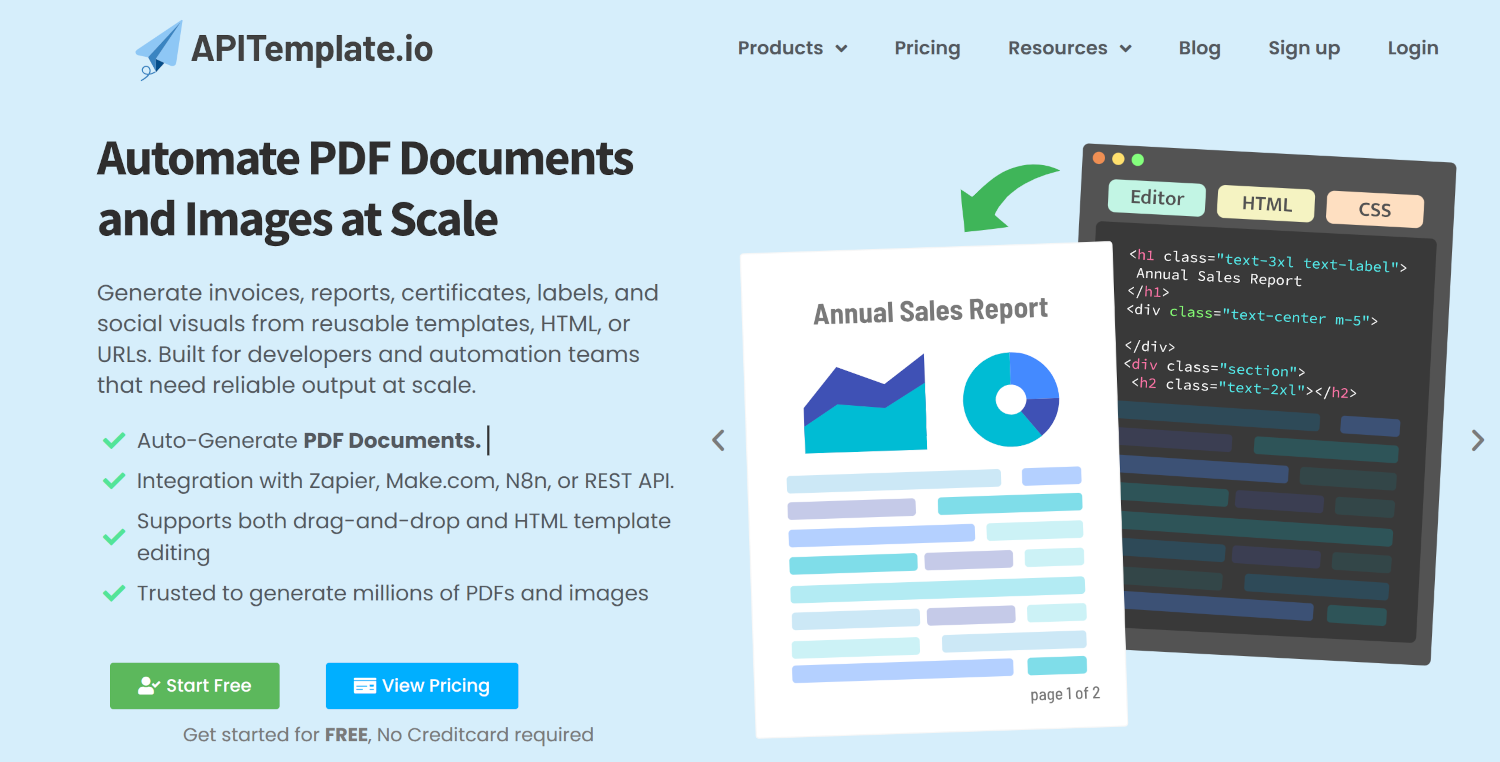Click the Sign up link

click(x=1303, y=47)
